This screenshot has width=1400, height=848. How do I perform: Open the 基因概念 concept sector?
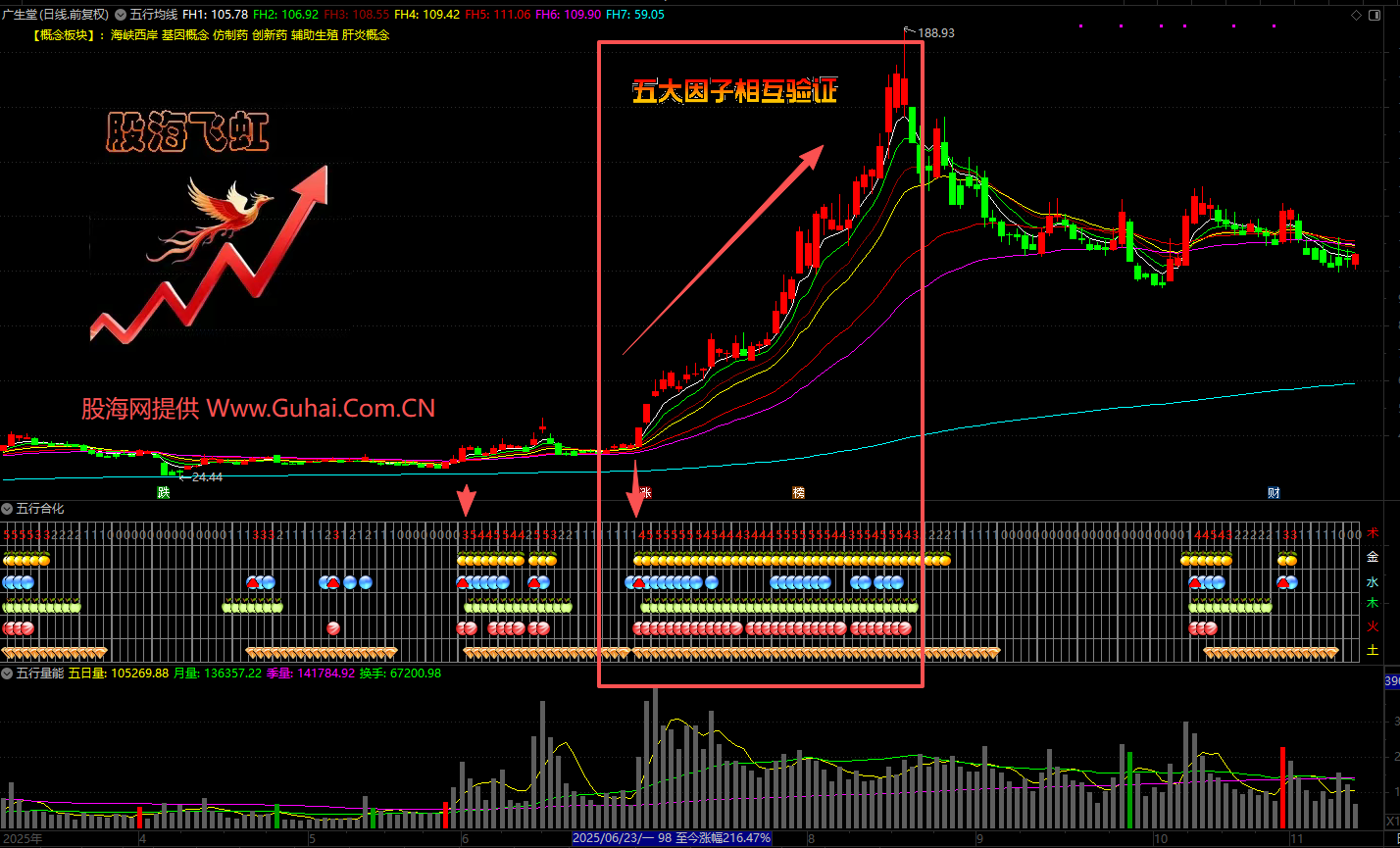184,34
